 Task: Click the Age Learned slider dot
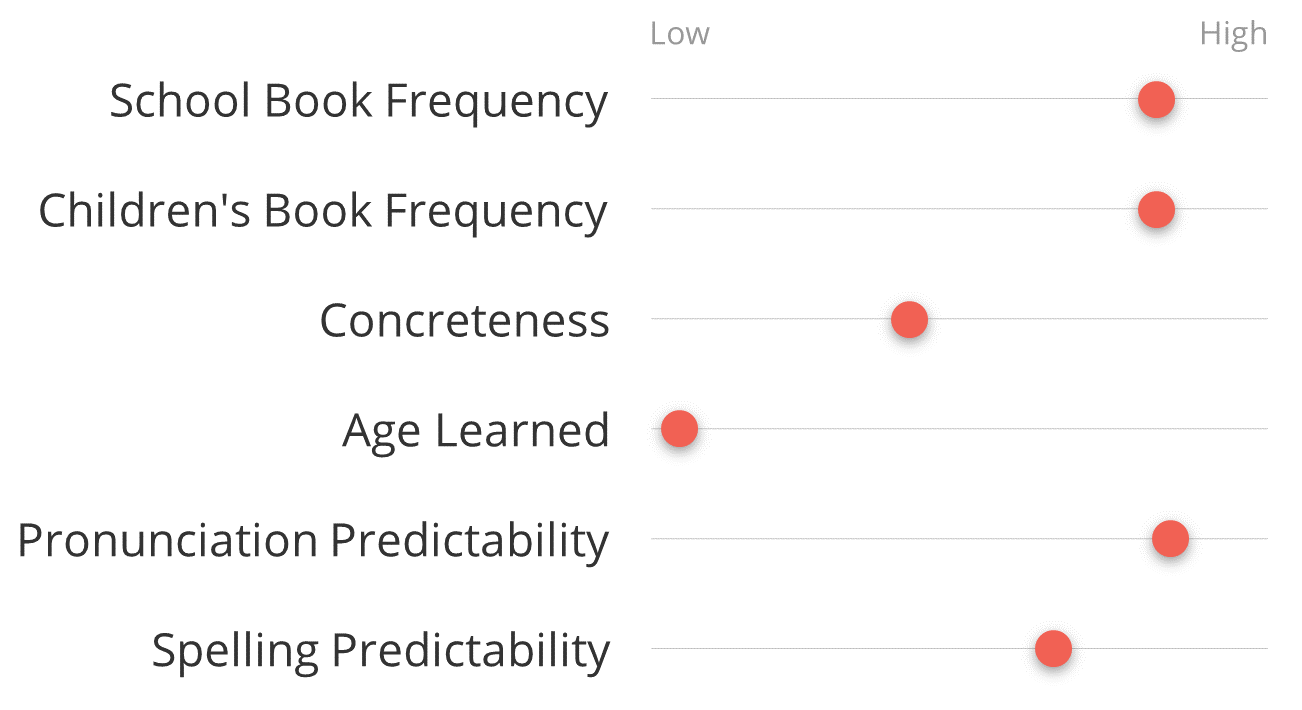coord(679,429)
